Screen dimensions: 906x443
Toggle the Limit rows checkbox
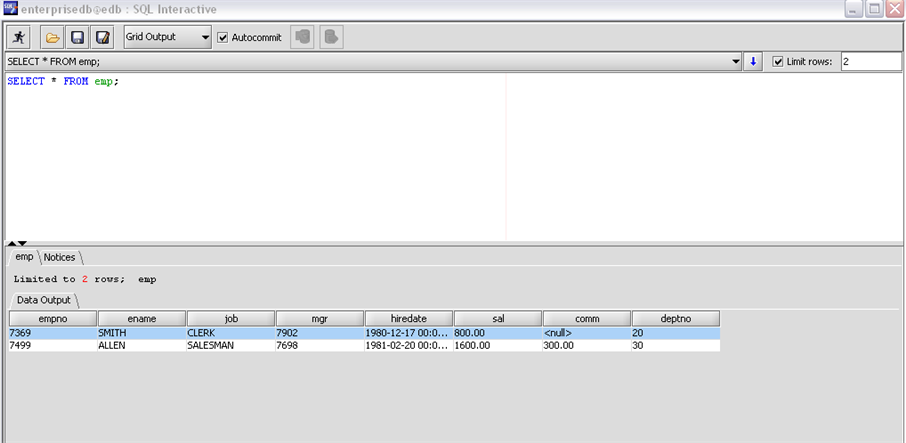[x=778, y=62]
